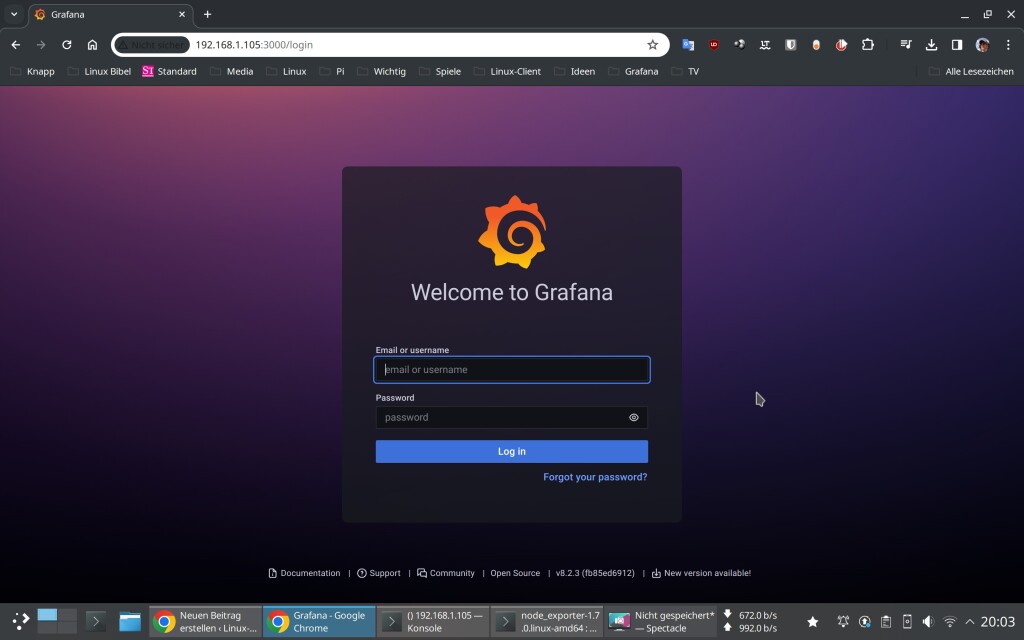Open the KDE application launcher
This screenshot has height=640, width=1024.
click(21, 621)
